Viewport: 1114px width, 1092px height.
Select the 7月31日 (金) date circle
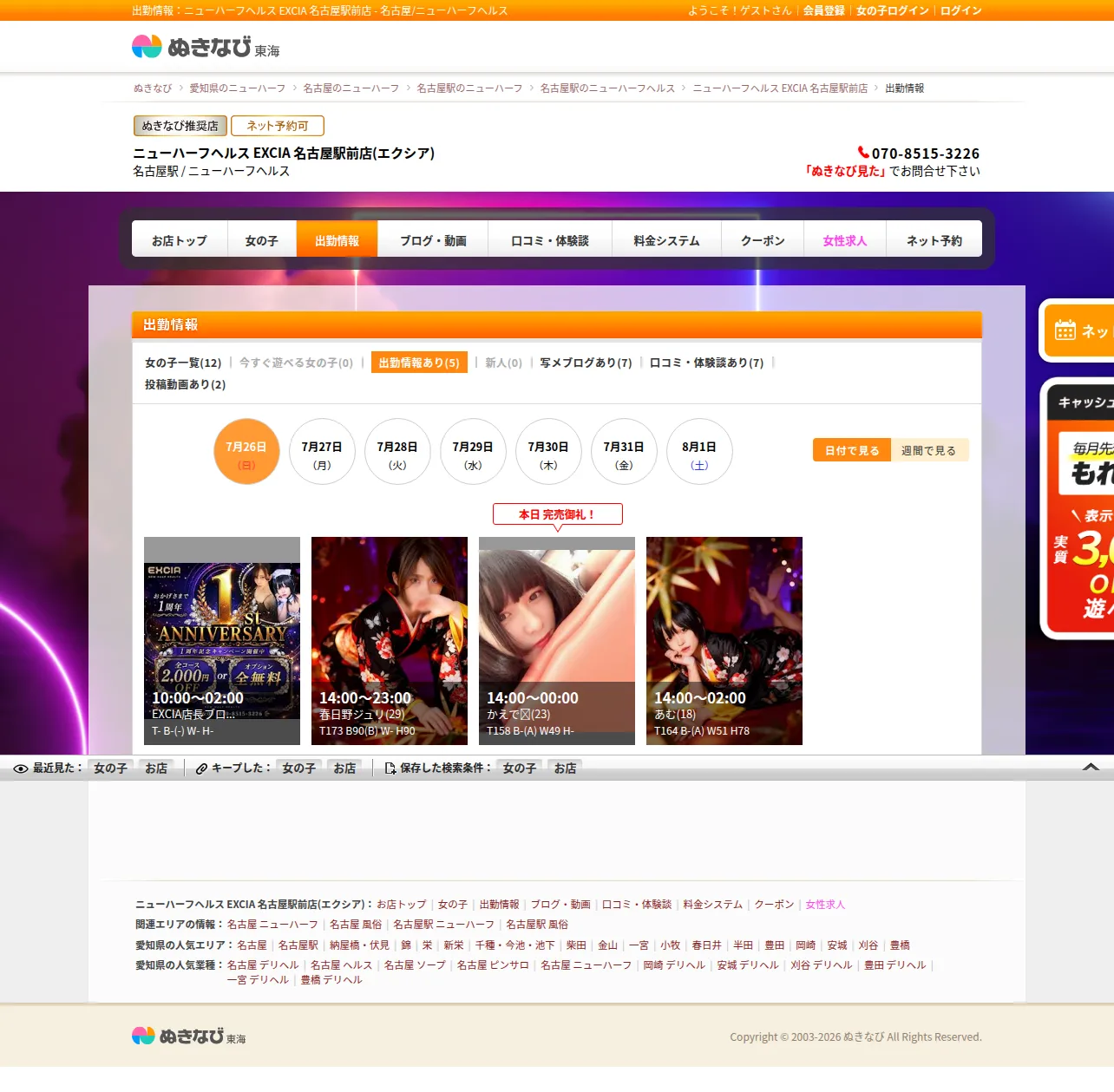pyautogui.click(x=624, y=452)
